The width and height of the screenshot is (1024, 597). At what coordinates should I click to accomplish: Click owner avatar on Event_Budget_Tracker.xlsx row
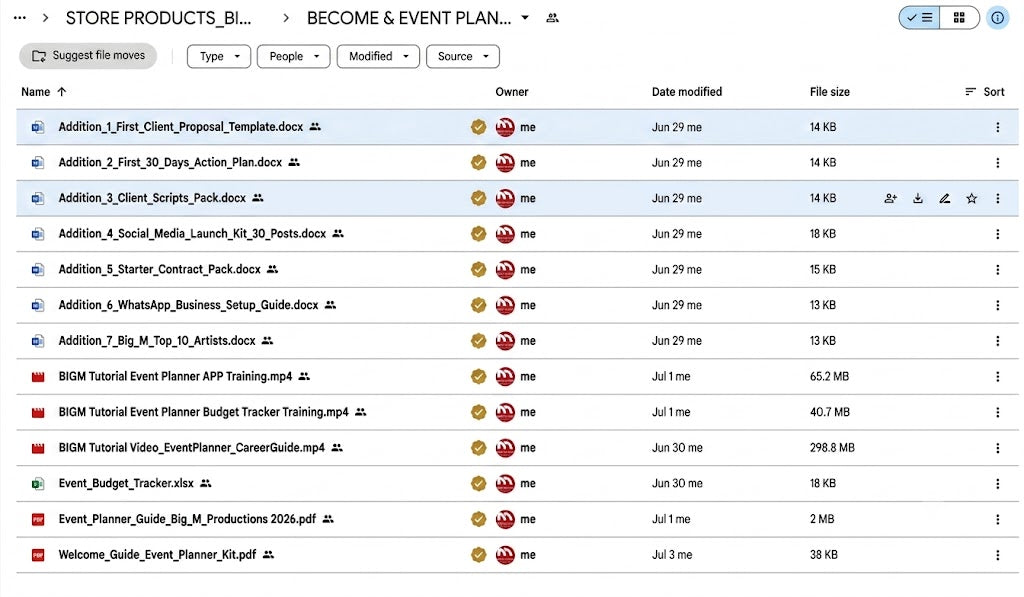(x=505, y=483)
